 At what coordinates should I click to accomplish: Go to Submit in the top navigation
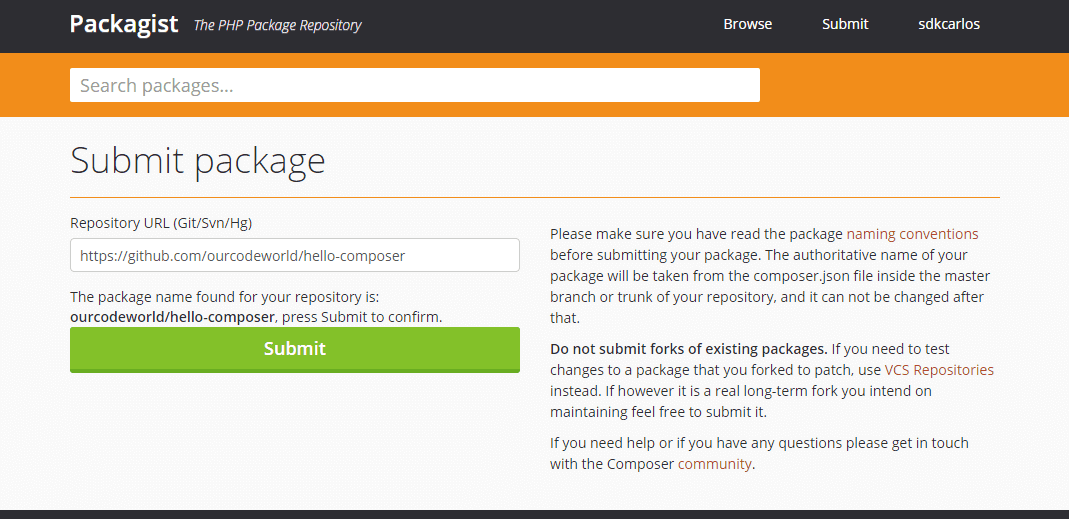pyautogui.click(x=845, y=24)
